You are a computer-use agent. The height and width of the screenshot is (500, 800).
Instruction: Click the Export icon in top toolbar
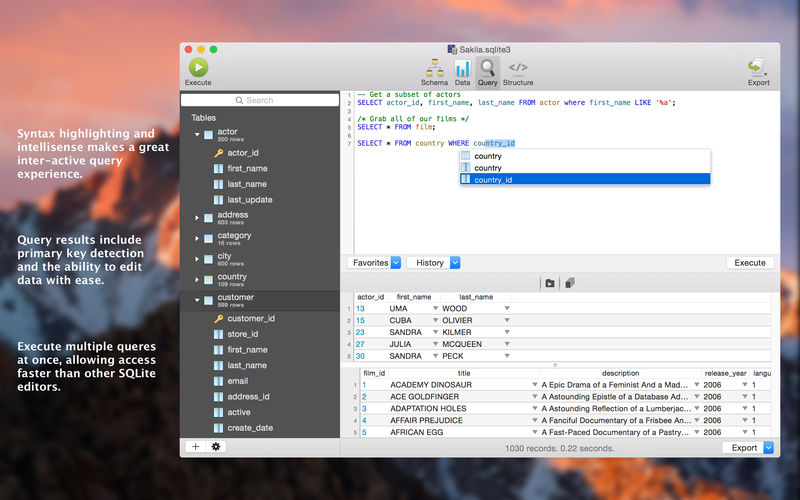[x=757, y=69]
